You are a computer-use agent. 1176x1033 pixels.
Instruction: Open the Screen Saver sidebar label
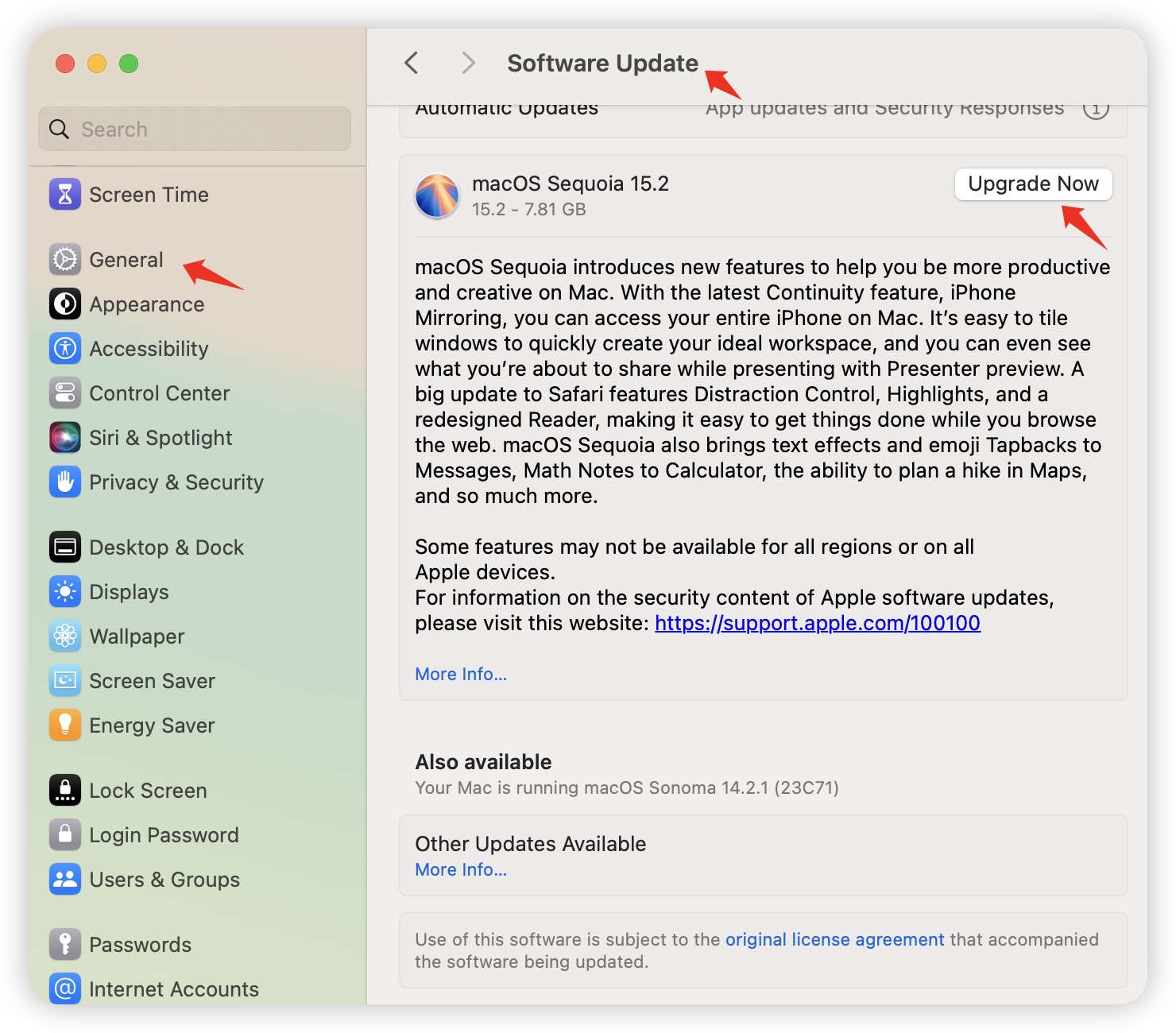153,681
